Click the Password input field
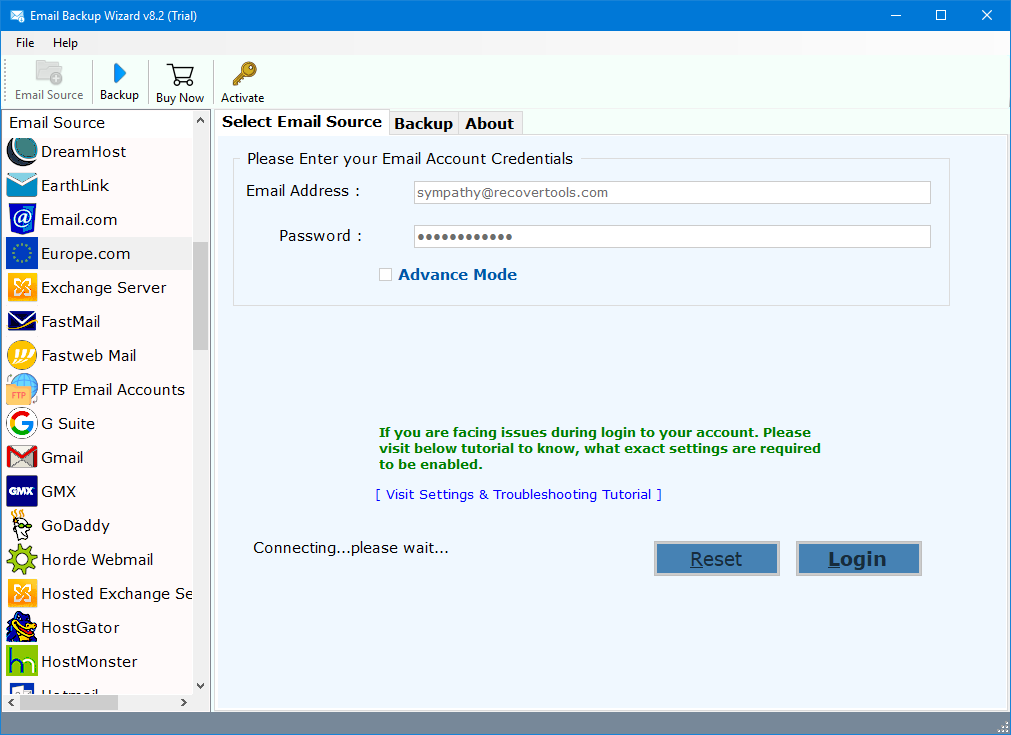Screen dimensions: 1011x735 pos(672,237)
